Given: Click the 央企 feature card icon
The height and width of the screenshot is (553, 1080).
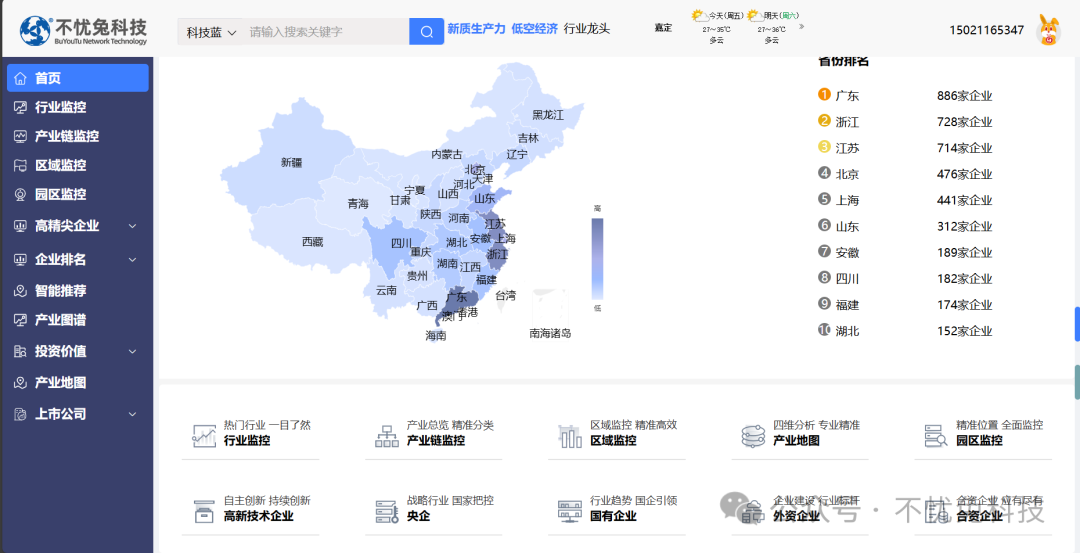Looking at the screenshot, I should coord(387,511).
